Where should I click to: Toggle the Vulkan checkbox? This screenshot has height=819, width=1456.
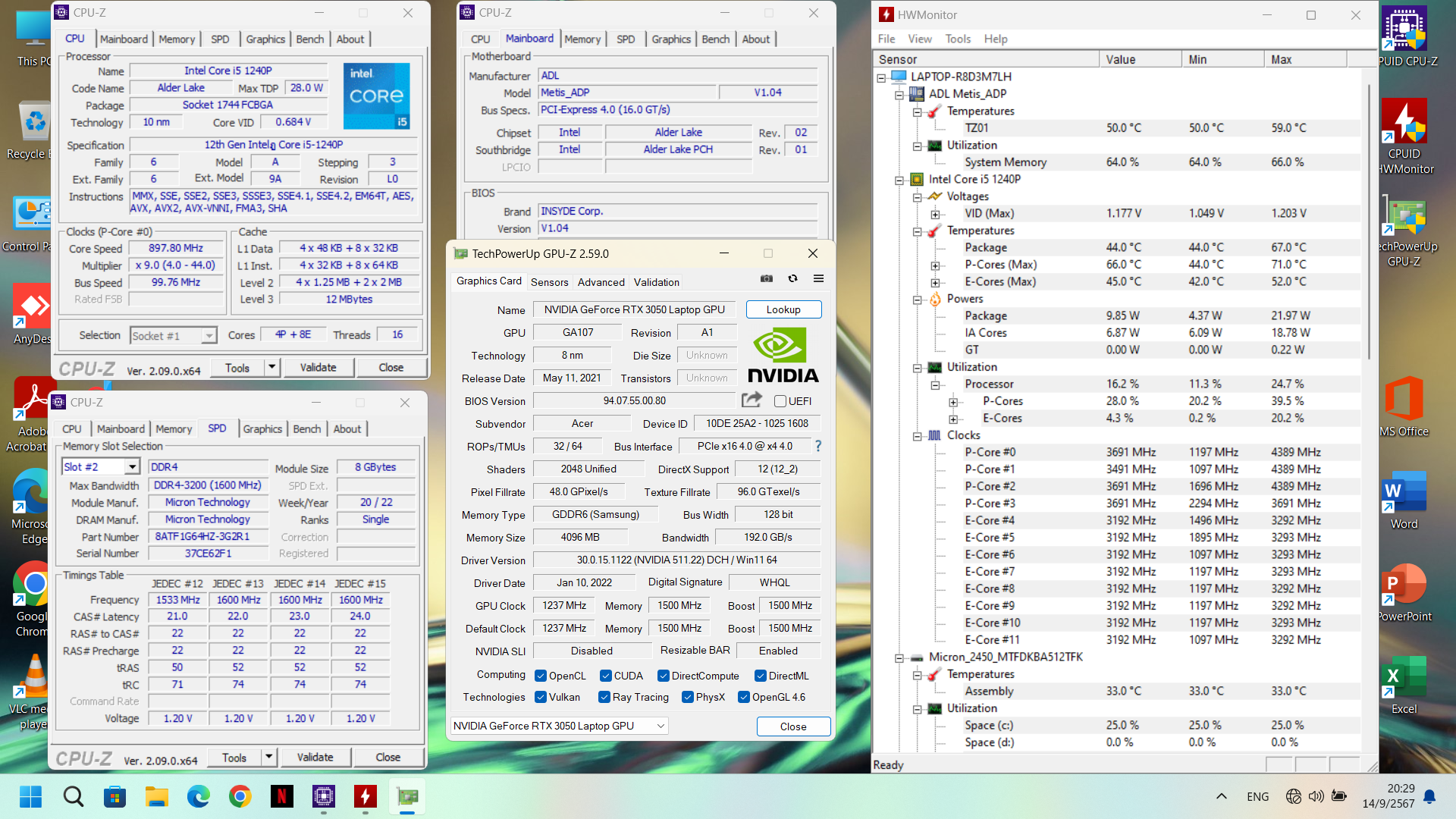[541, 697]
